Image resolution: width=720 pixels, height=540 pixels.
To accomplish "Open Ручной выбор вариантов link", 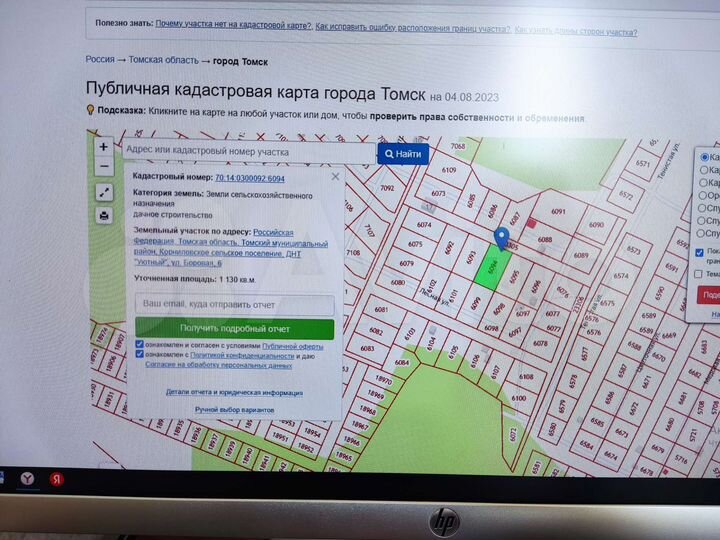I will pos(235,410).
